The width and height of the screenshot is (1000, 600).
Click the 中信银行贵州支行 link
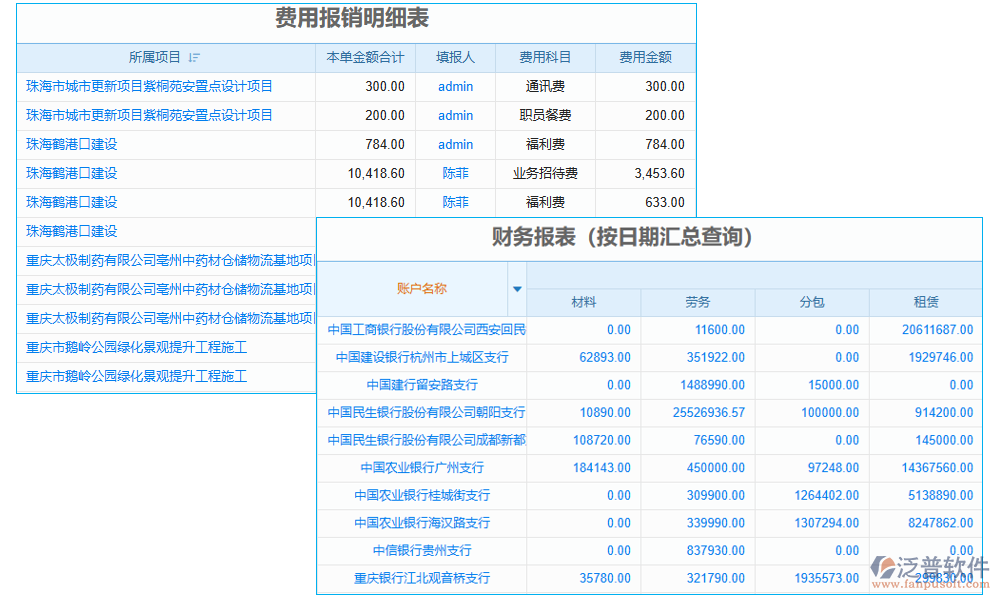click(x=420, y=551)
